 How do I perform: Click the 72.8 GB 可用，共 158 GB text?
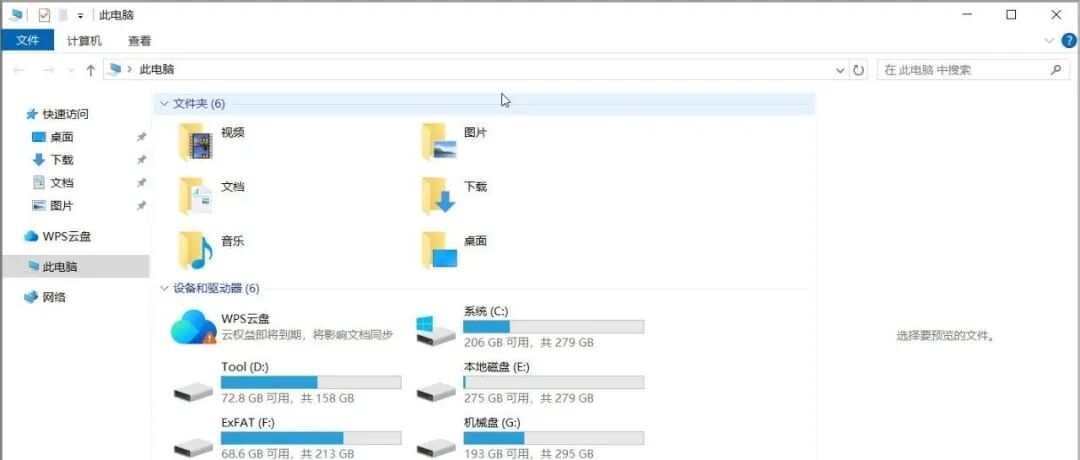288,398
